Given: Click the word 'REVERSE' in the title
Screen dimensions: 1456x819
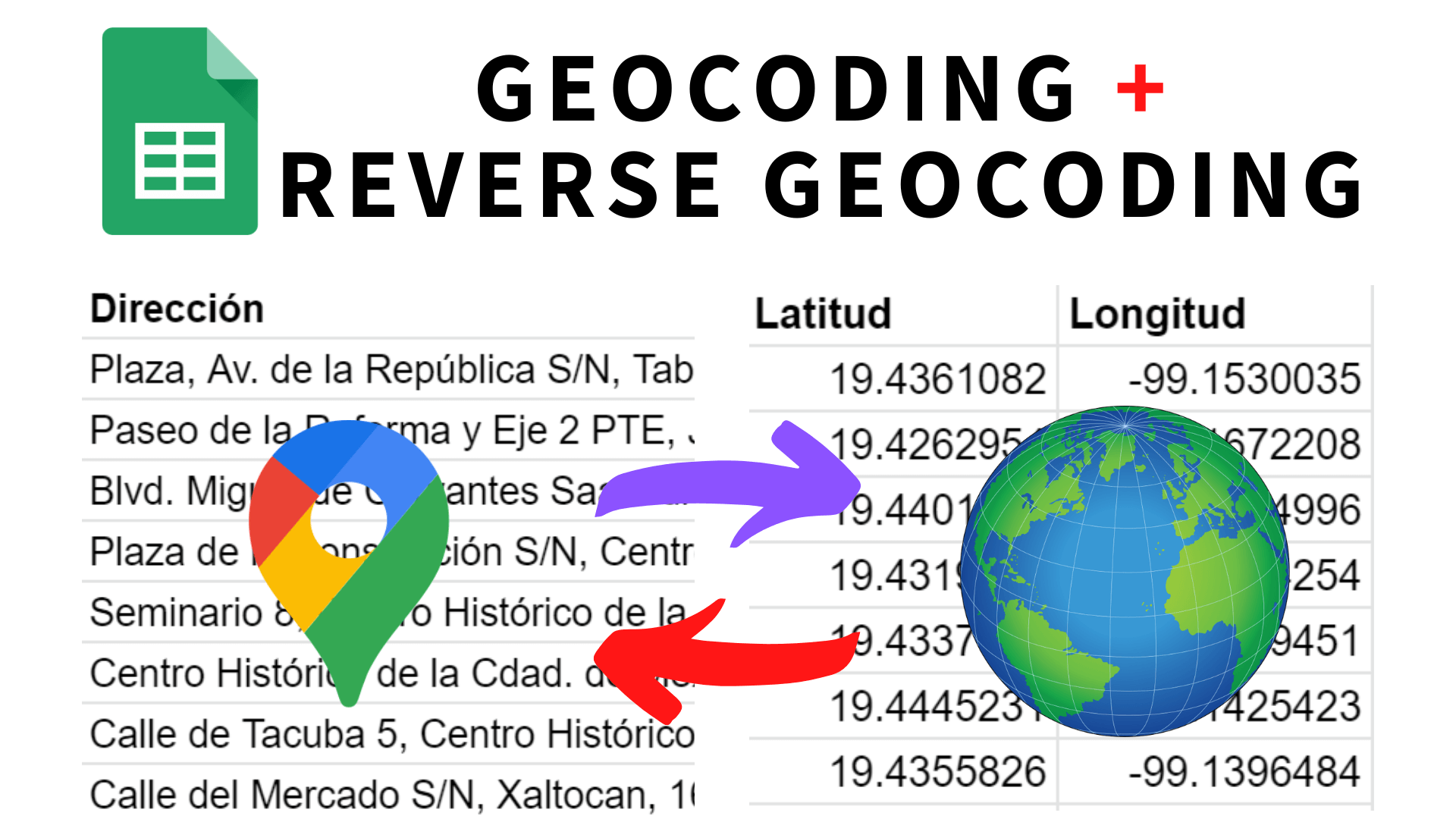Looking at the screenshot, I should coord(500,185).
